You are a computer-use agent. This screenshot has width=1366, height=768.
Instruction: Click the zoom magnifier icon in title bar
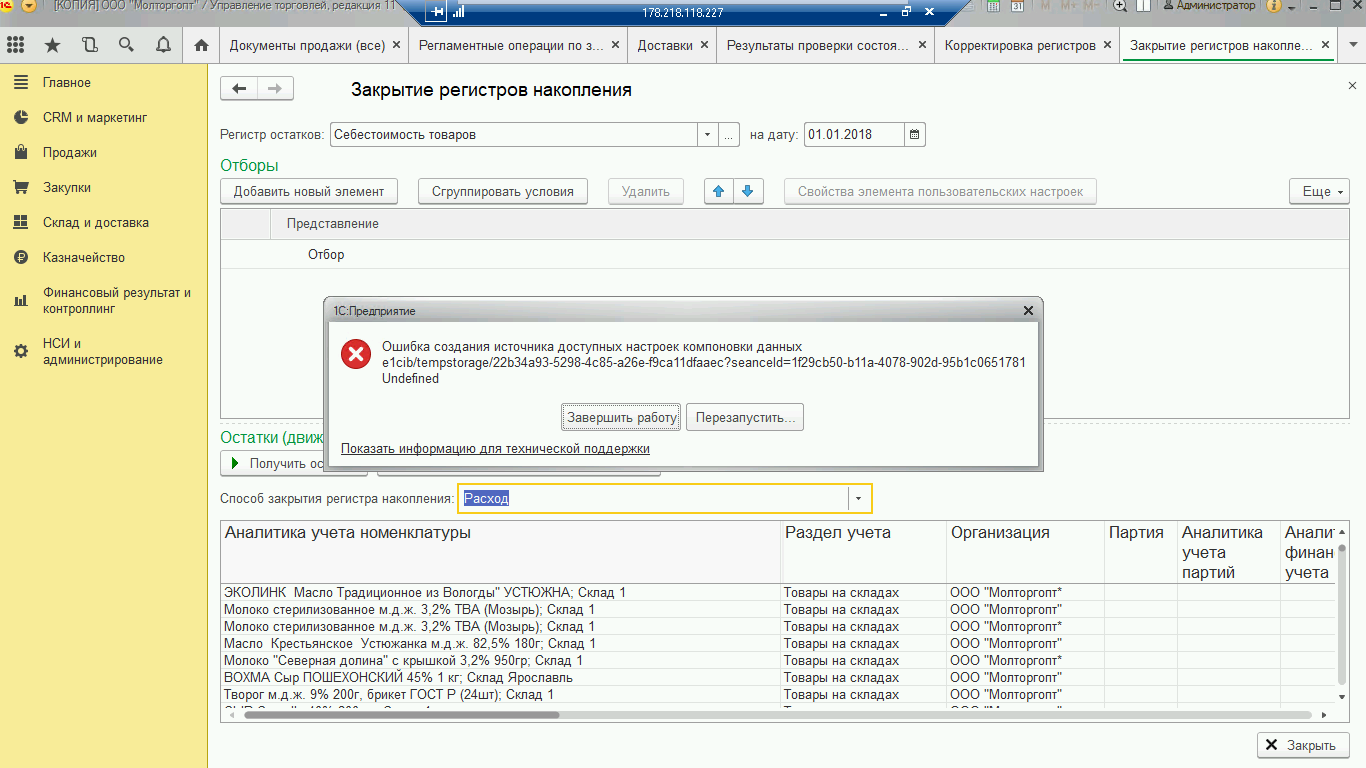tap(1119, 6)
